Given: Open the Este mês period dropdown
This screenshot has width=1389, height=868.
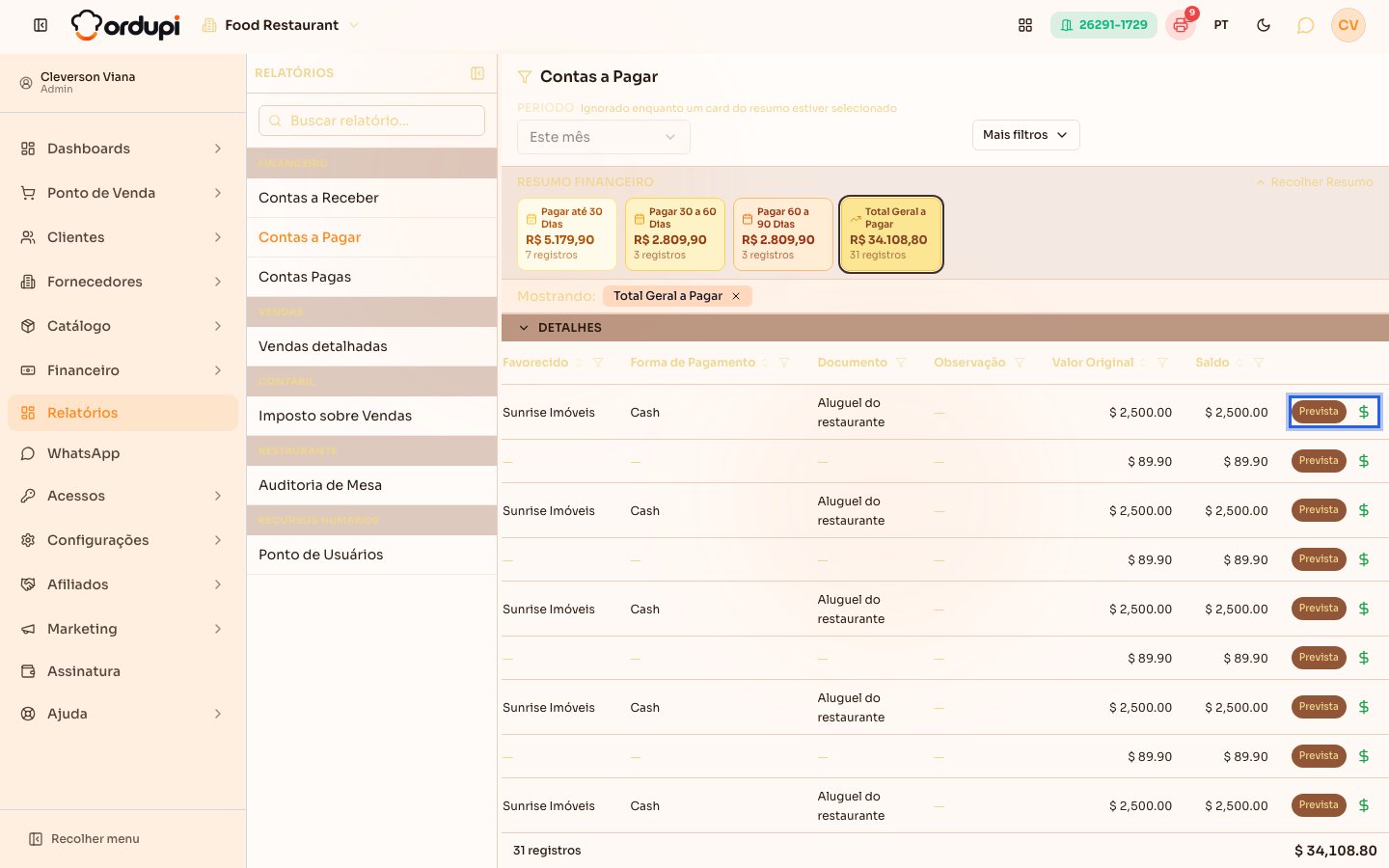Looking at the screenshot, I should pos(604,137).
